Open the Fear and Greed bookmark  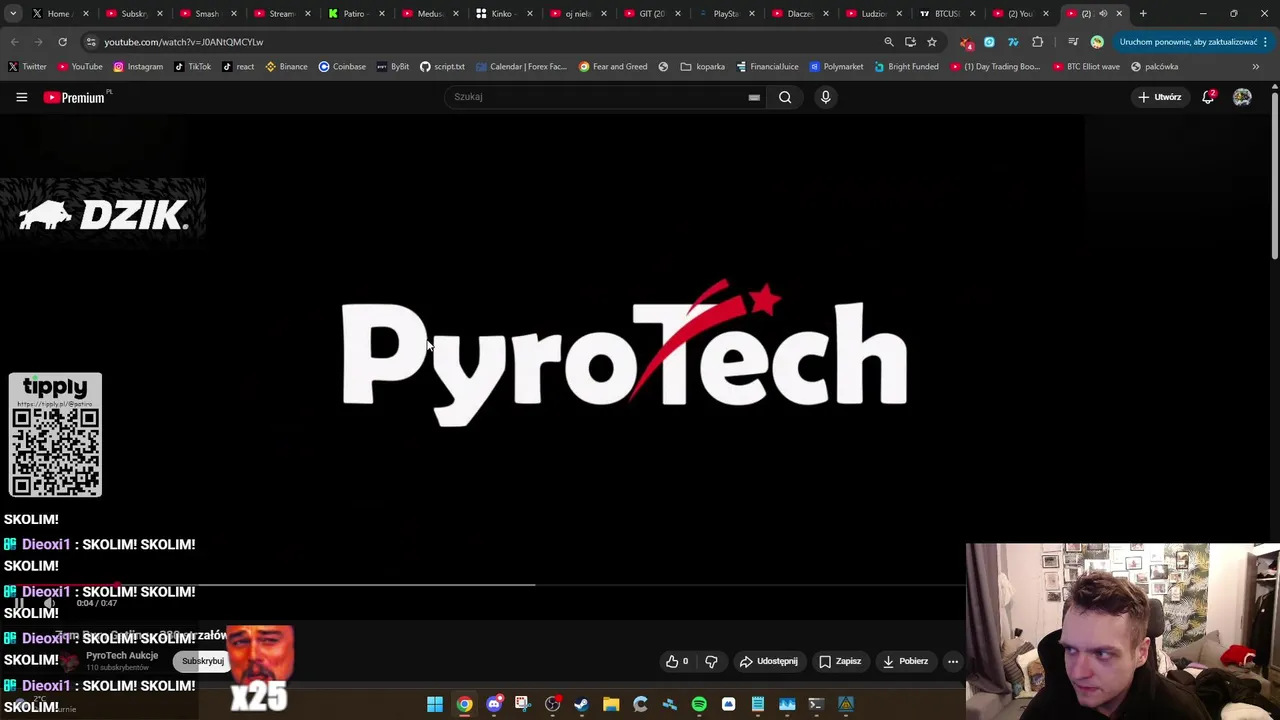tap(613, 67)
